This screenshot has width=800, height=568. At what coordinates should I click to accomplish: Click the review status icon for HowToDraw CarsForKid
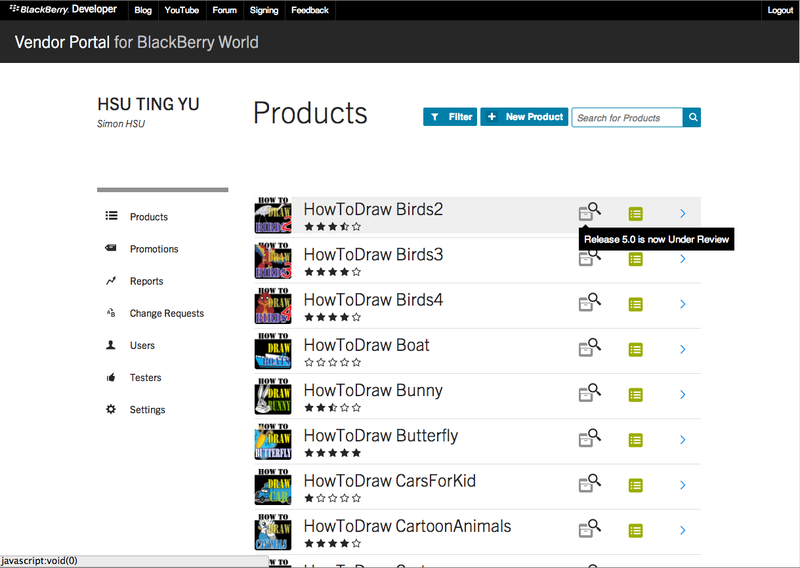[589, 483]
